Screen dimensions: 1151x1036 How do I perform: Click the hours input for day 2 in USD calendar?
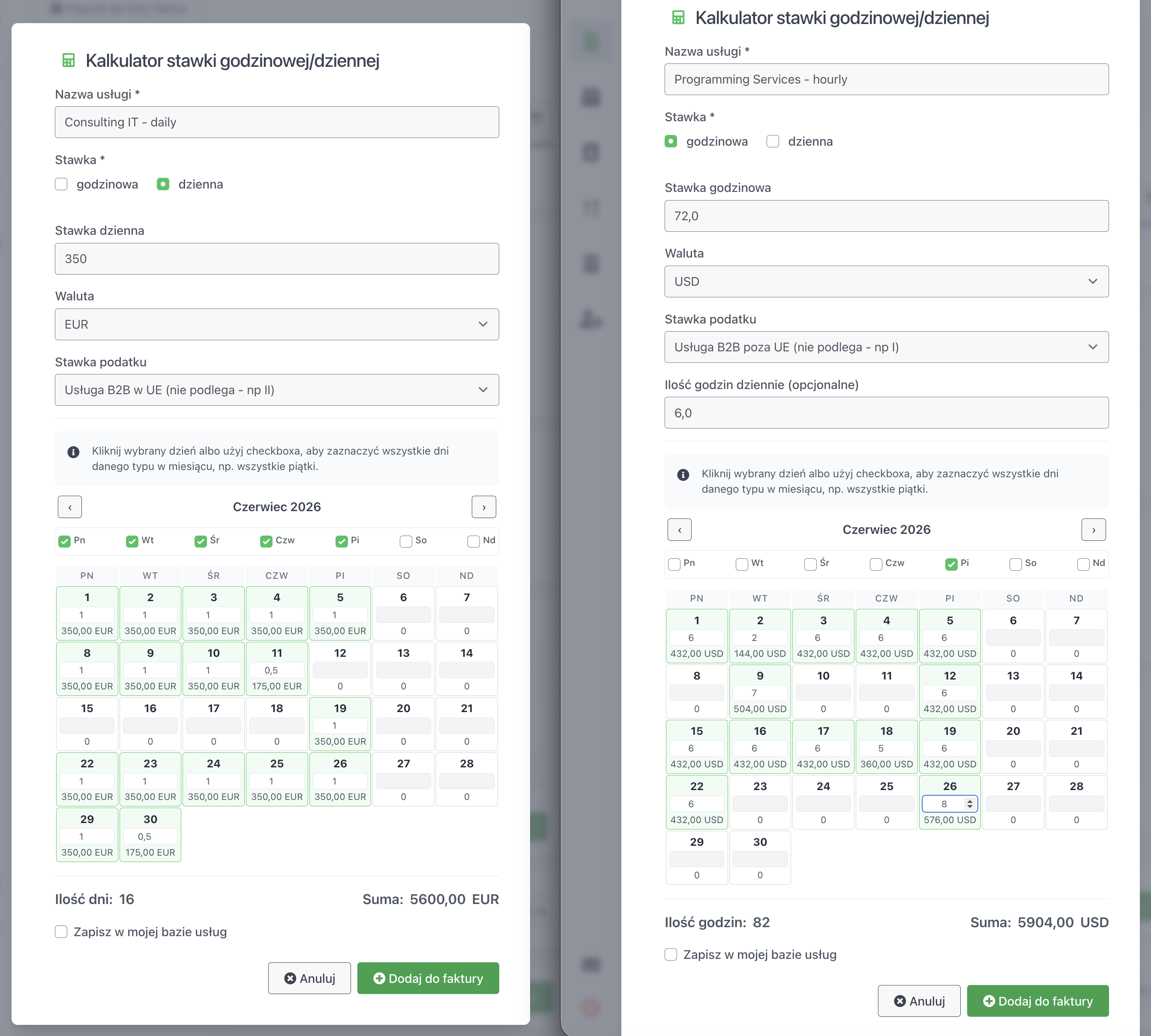[x=760, y=638]
